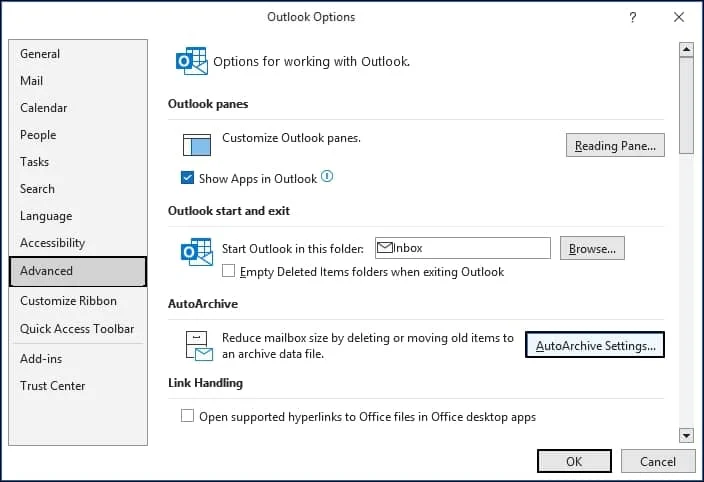Click the envelope icon in the Inbox field

pyautogui.click(x=385, y=248)
